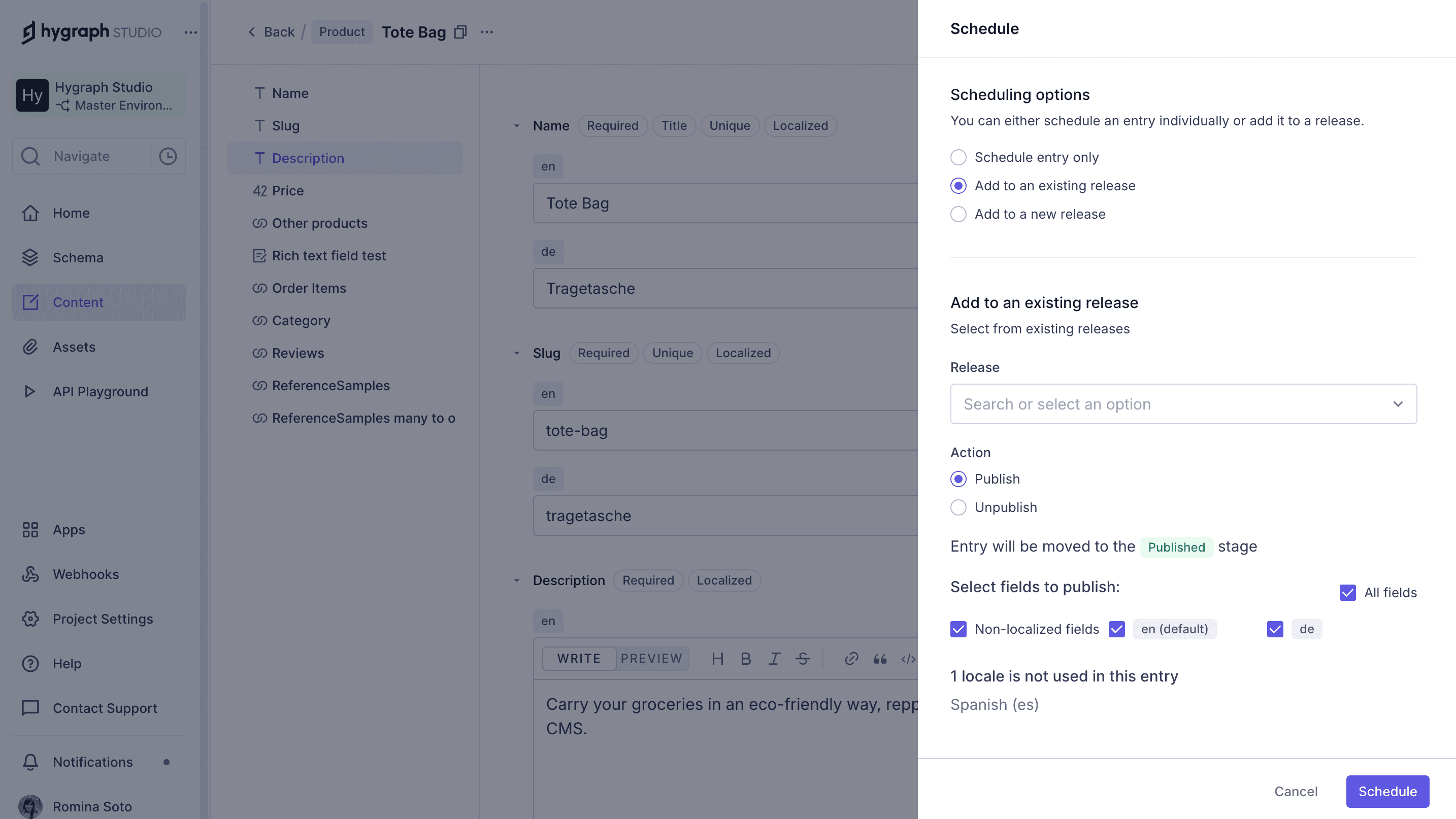Image resolution: width=1456 pixels, height=819 pixels.
Task: Open the Webhooks section
Action: point(85,574)
